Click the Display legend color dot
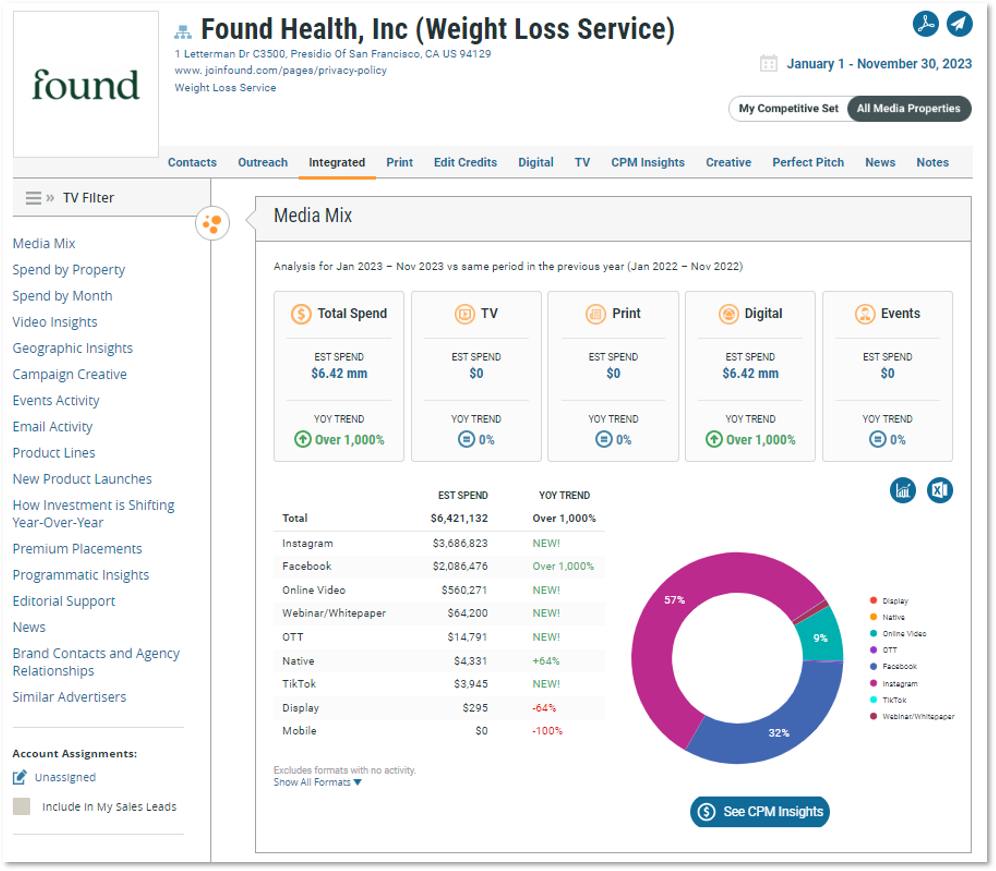The image size is (996, 871). coord(873,600)
